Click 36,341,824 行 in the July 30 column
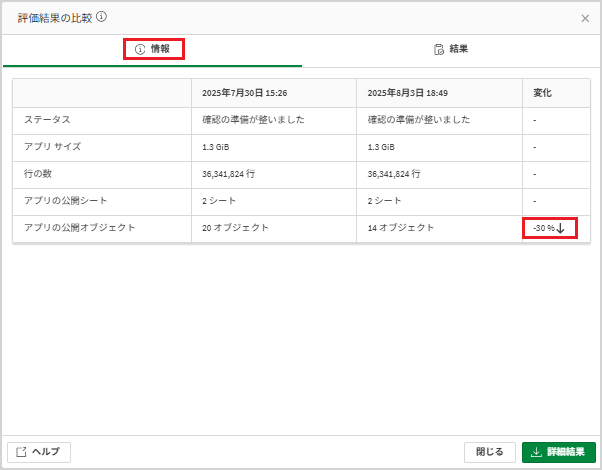The width and height of the screenshot is (602, 470). click(x=228, y=174)
